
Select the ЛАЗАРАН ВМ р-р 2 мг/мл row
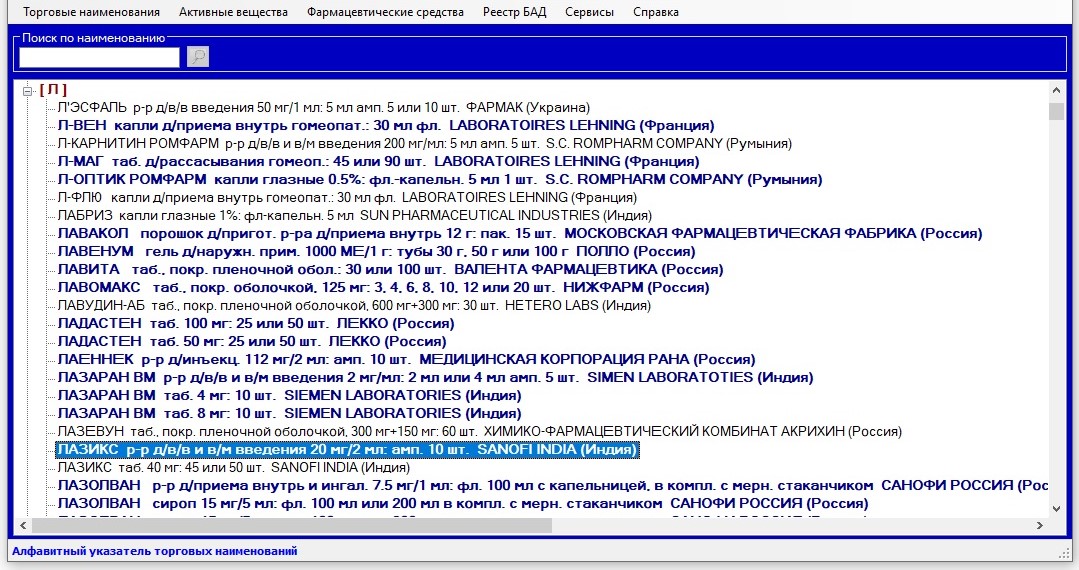(x=436, y=377)
